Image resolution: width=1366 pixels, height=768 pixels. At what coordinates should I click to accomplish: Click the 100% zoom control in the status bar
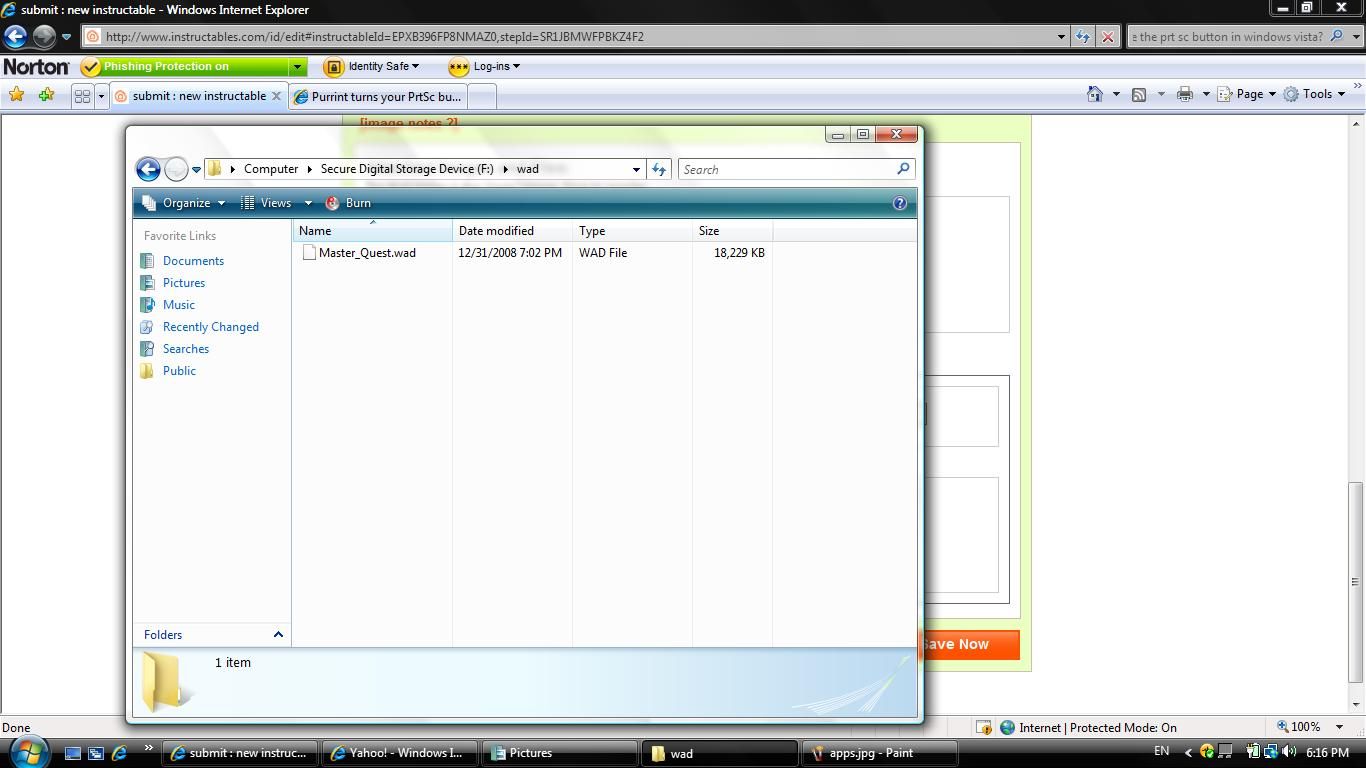1300,727
